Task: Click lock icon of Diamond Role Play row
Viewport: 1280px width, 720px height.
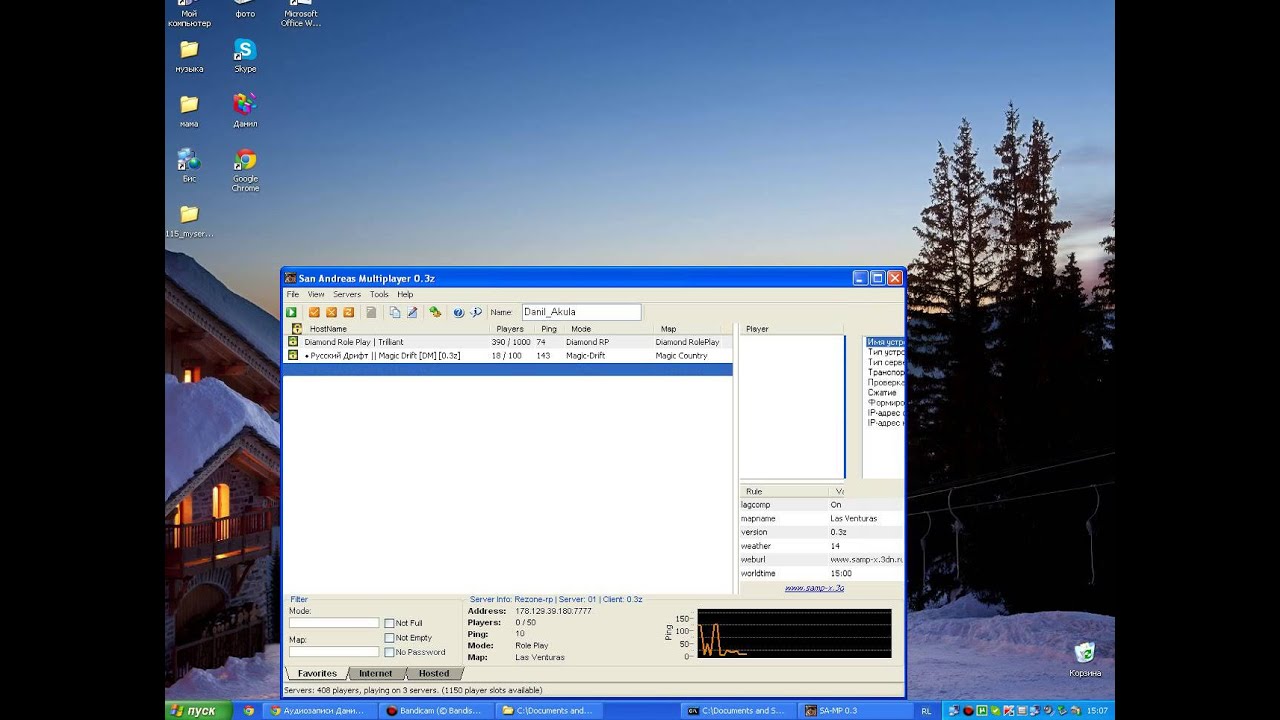Action: point(293,342)
